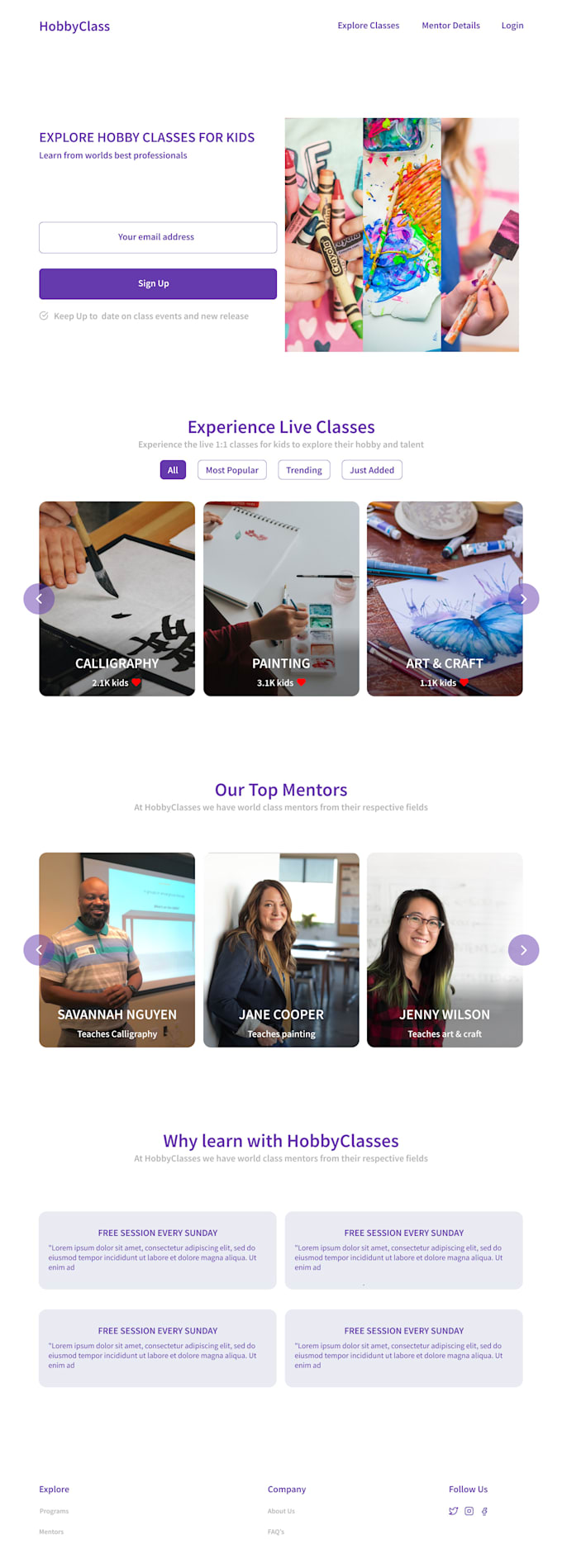Viewport: 562px width, 1568px height.
Task: Like the Painting class heart icon
Action: click(x=301, y=682)
